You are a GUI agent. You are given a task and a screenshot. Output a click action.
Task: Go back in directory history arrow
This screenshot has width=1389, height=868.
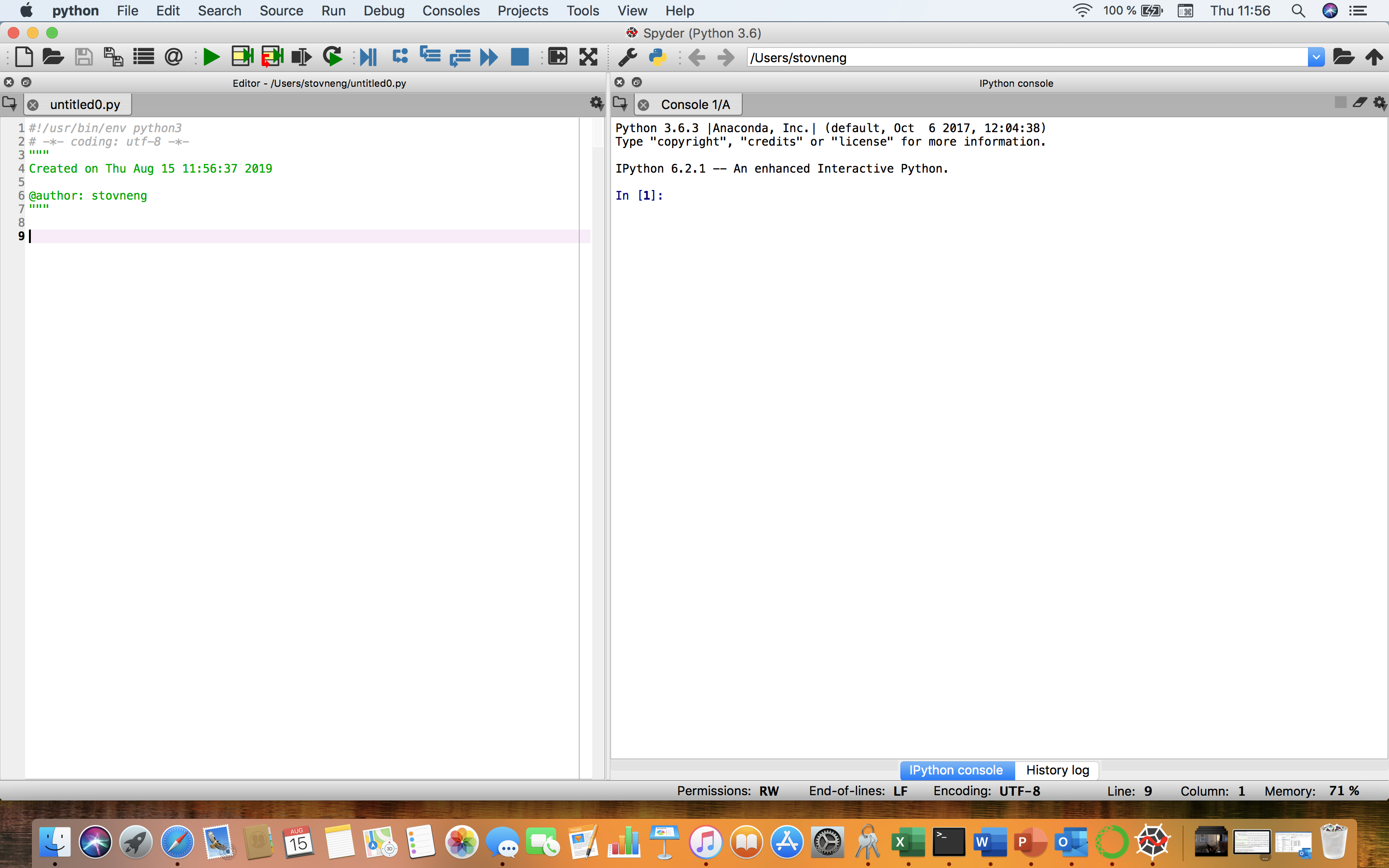tap(696, 57)
